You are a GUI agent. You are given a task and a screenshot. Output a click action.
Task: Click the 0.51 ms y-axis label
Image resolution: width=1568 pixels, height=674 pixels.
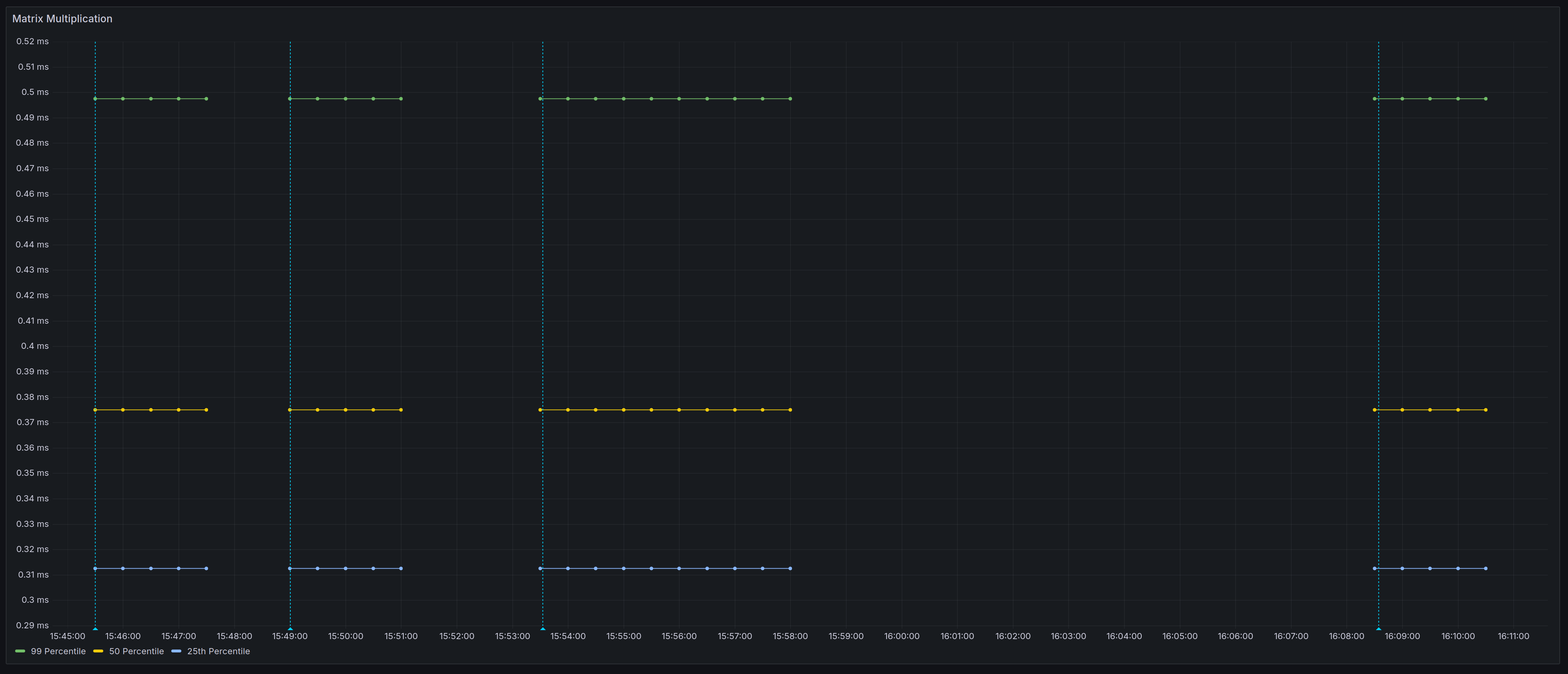33,67
